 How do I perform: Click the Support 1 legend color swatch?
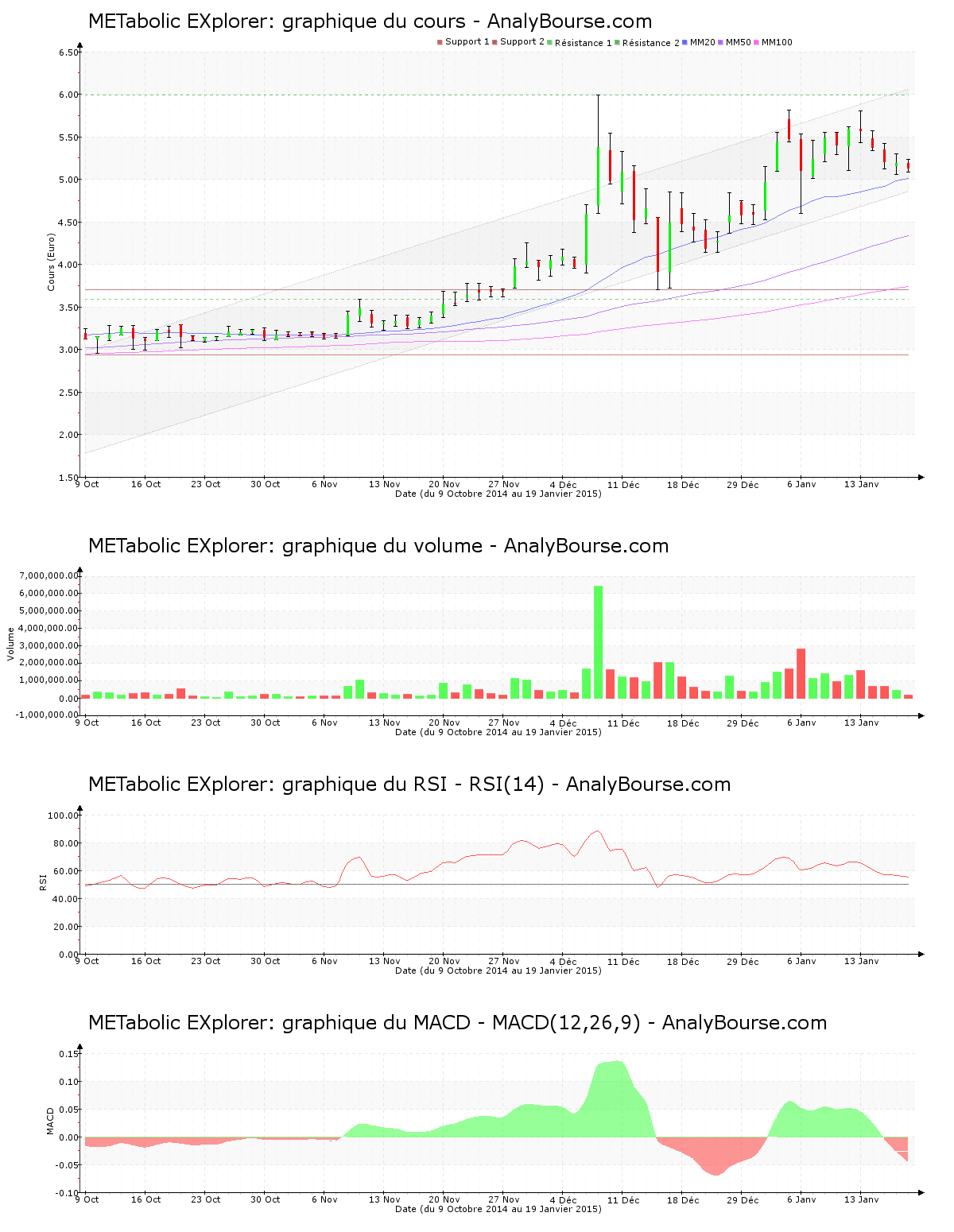pyautogui.click(x=440, y=42)
